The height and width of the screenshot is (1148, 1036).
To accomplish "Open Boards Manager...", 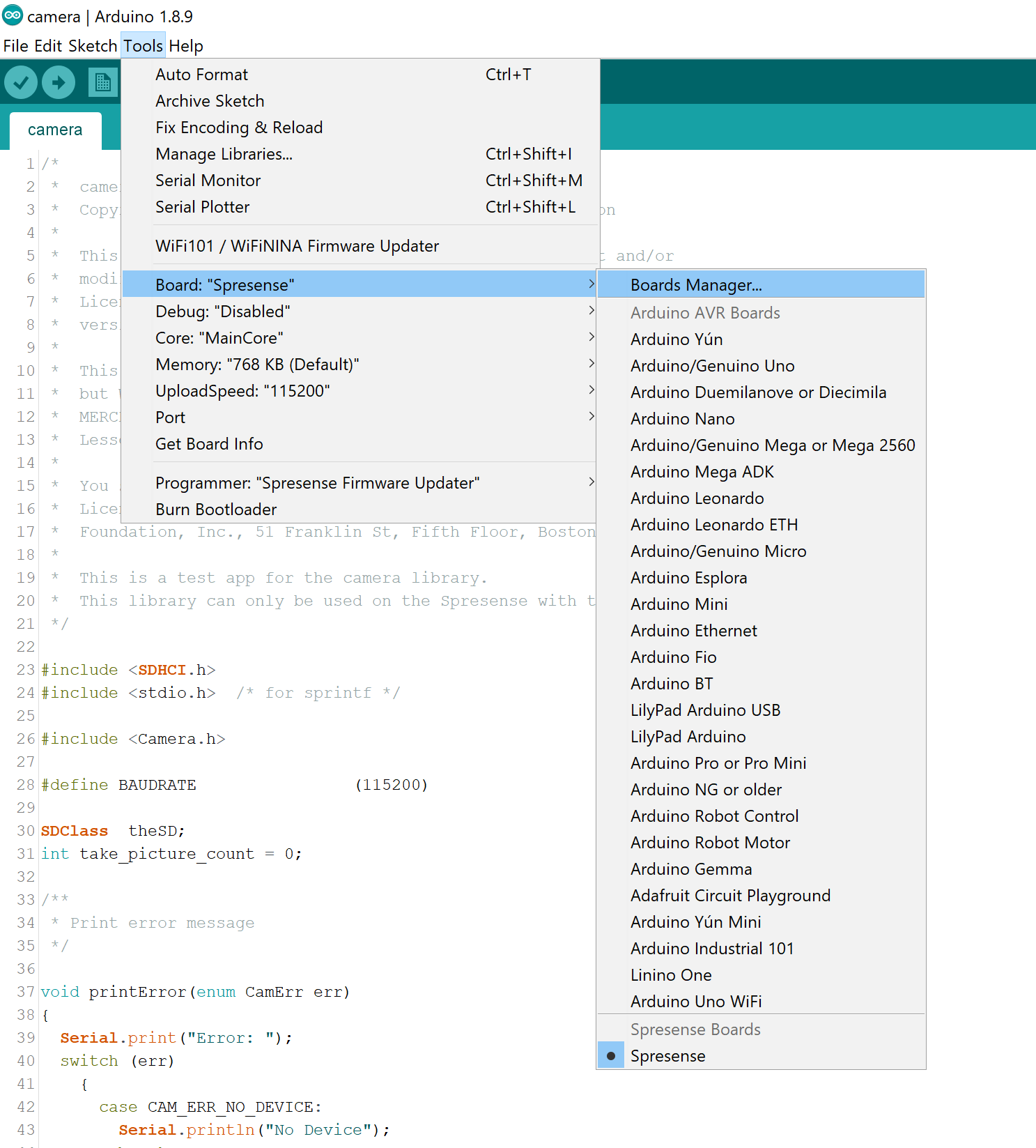I will tap(761, 284).
